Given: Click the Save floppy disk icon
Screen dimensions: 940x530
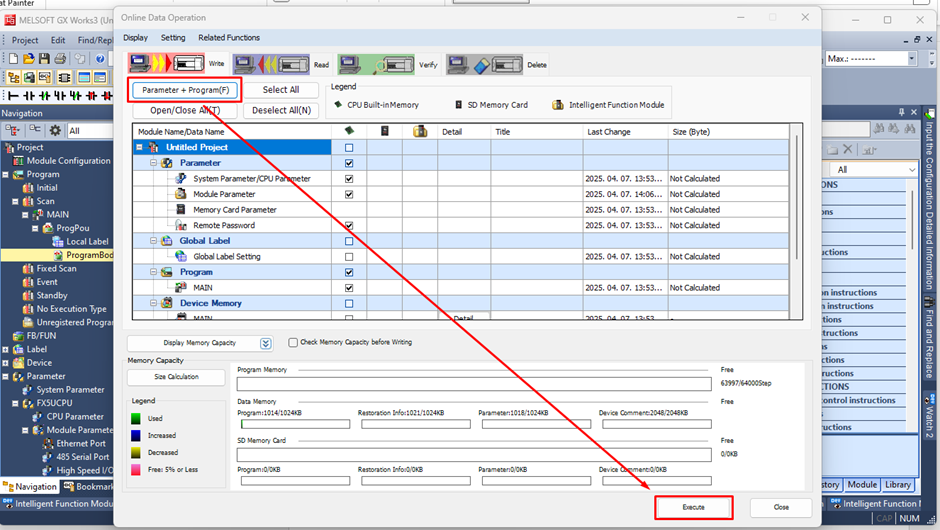Looking at the screenshot, I should 44,58.
